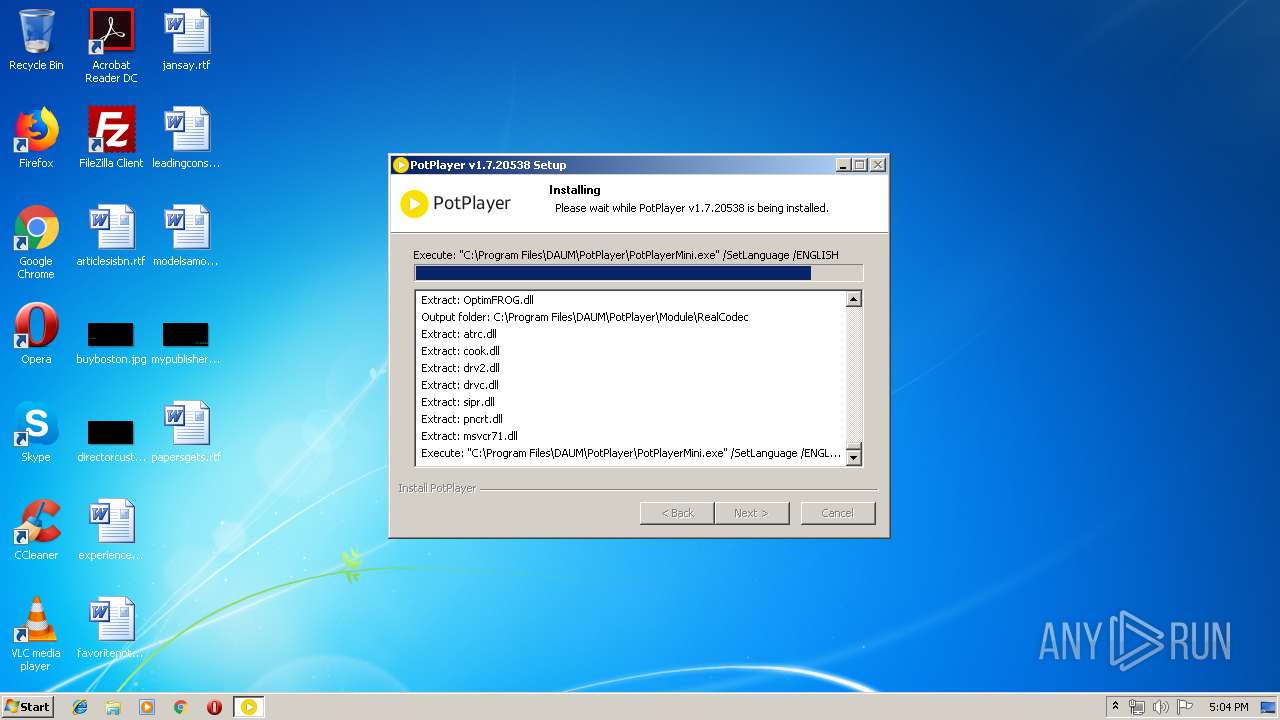This screenshot has height=720, width=1280.
Task: Open the CCleaner desktop shortcut
Action: [x=36, y=530]
